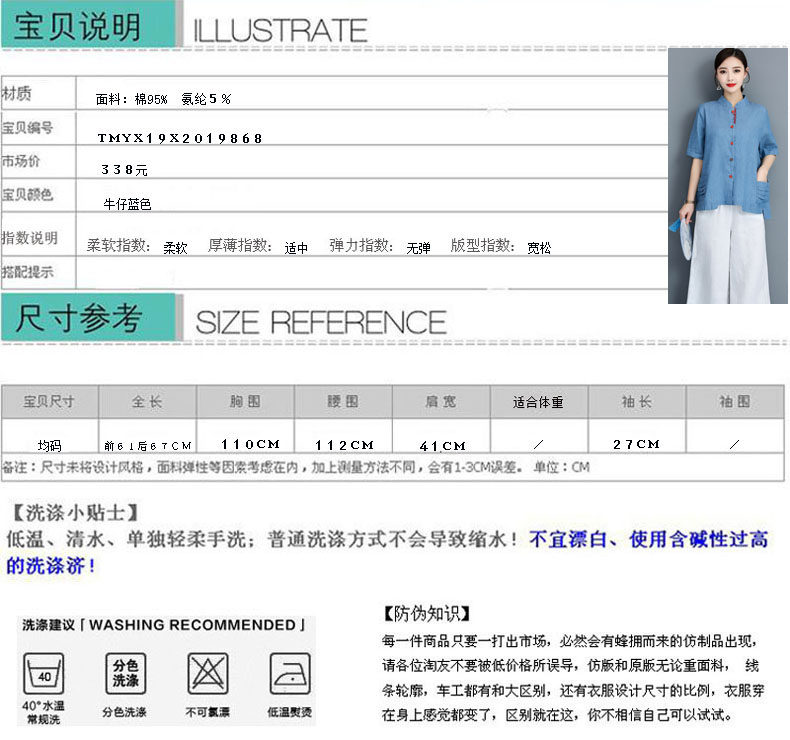Click the 牛仔蓝色 color value
This screenshot has width=790, height=740.
click(127, 204)
